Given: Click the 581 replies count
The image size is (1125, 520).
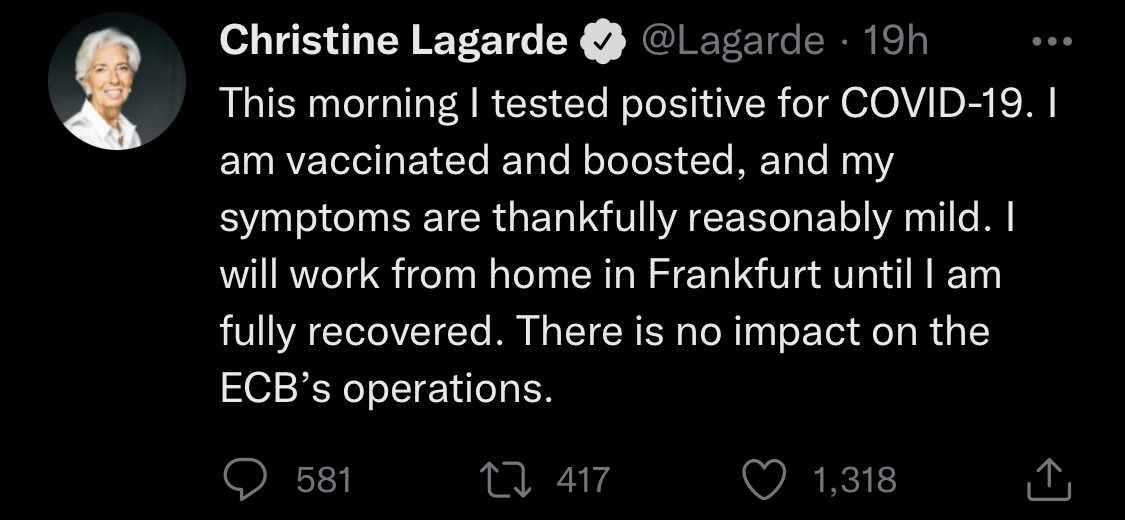Looking at the screenshot, I should [325, 480].
